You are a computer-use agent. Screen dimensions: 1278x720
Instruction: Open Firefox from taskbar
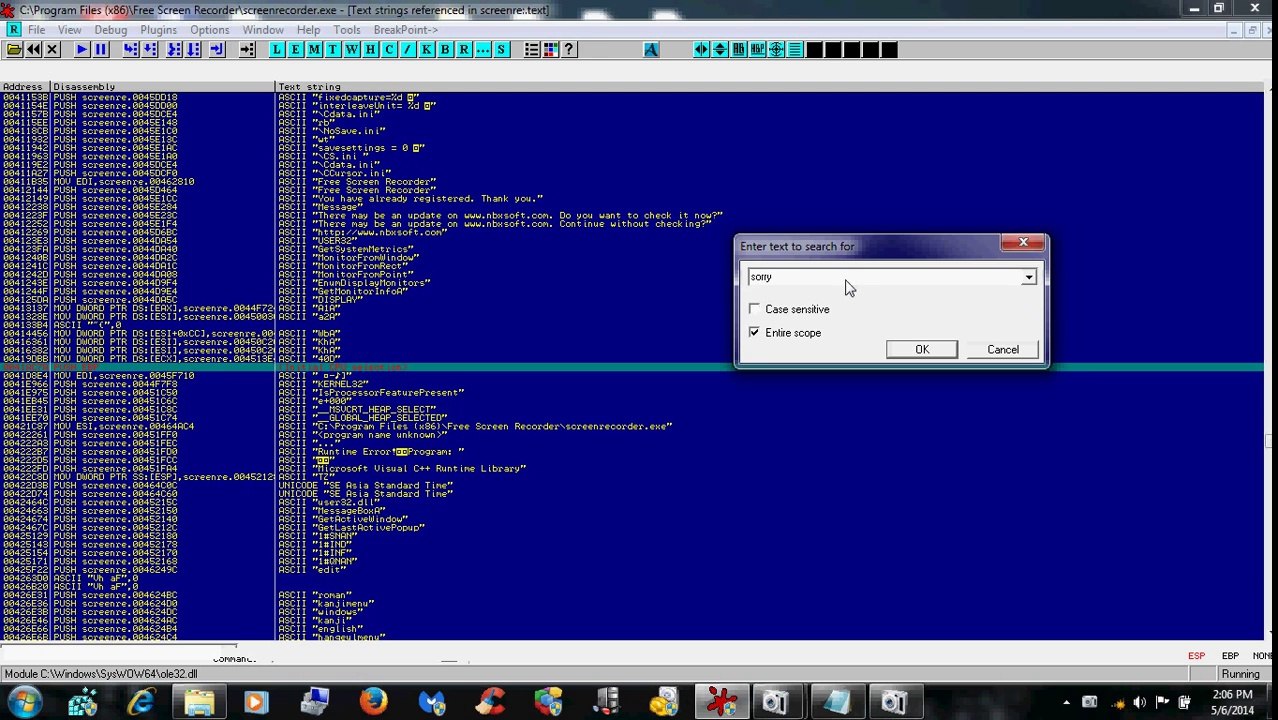[374, 702]
